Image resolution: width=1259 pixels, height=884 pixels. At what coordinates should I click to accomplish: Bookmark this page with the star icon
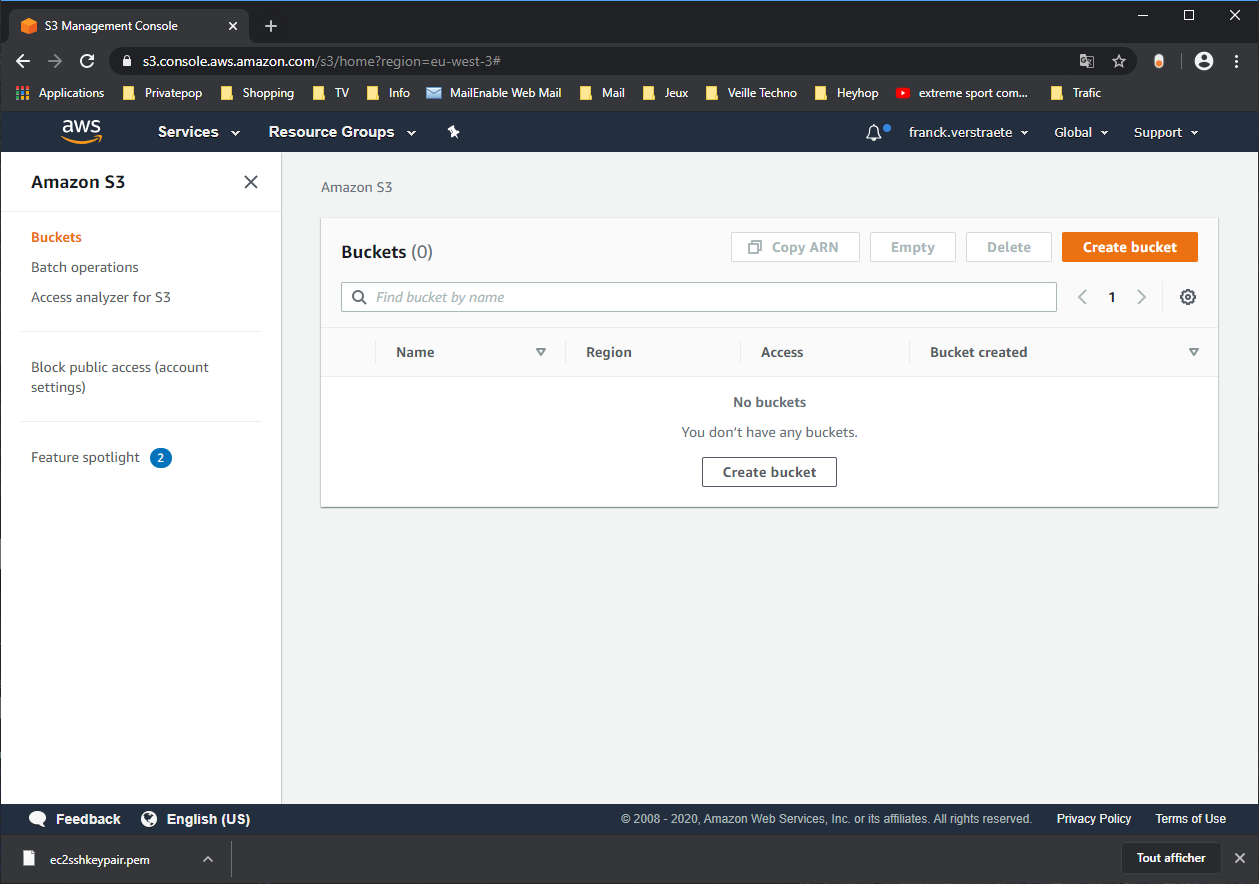tap(1119, 61)
